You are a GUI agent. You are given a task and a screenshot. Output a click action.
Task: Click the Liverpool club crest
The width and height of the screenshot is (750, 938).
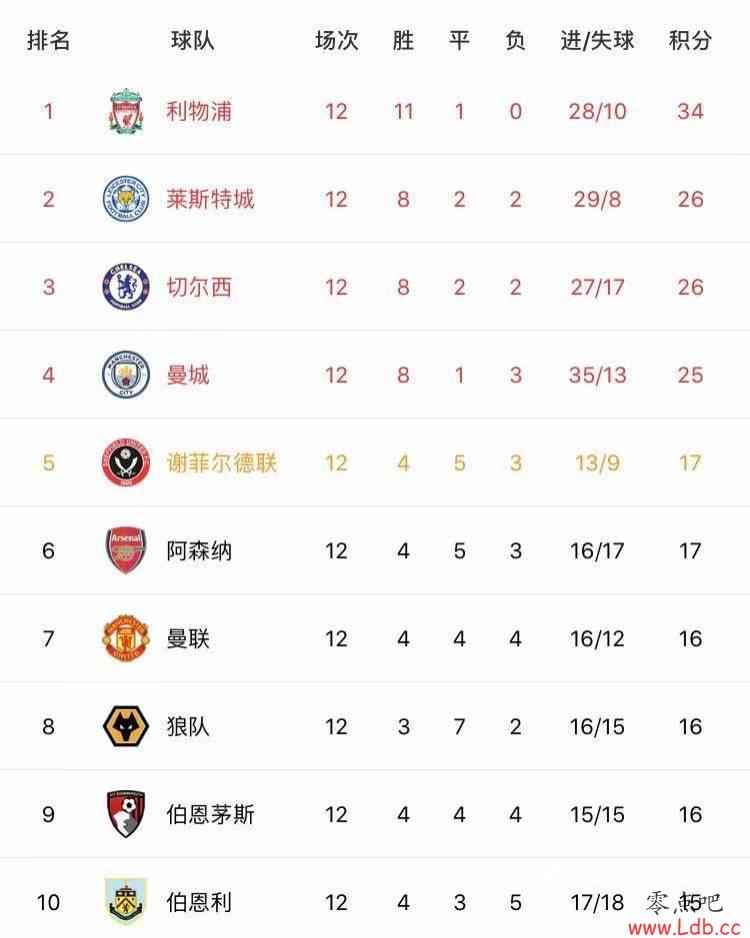[126, 111]
